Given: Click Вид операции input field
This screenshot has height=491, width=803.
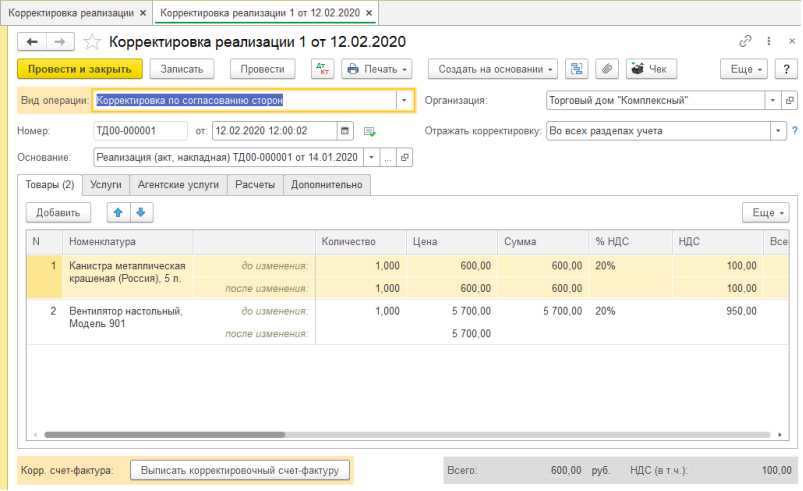Looking at the screenshot, I should [244, 100].
